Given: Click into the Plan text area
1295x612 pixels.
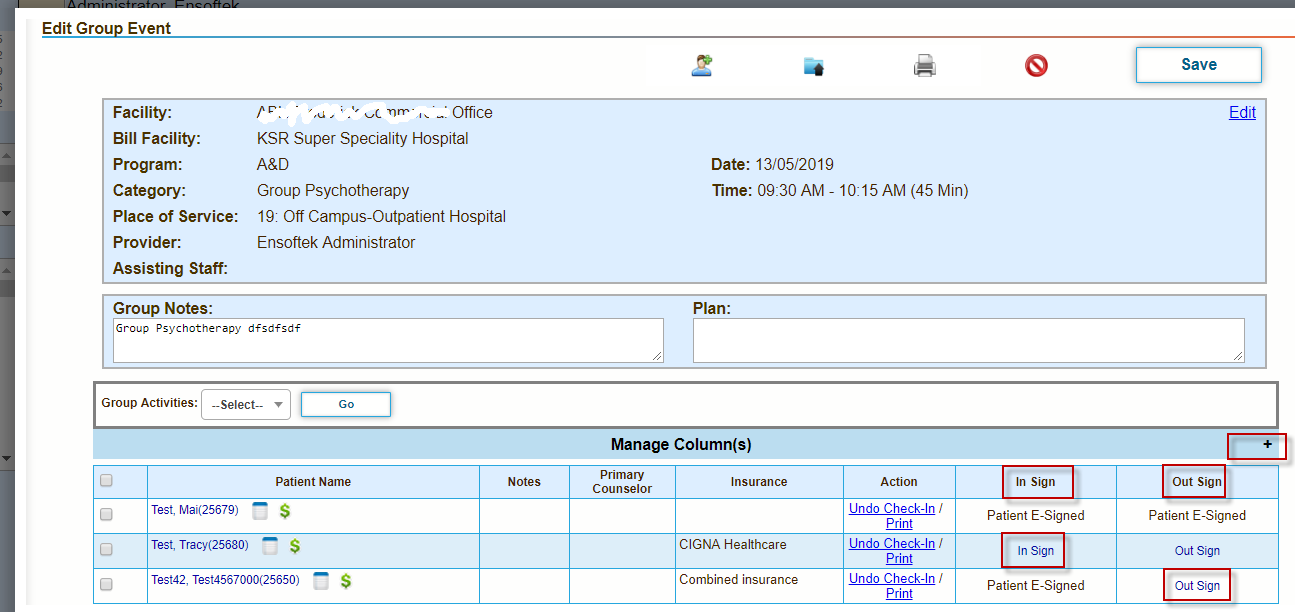Looking at the screenshot, I should pos(968,340).
